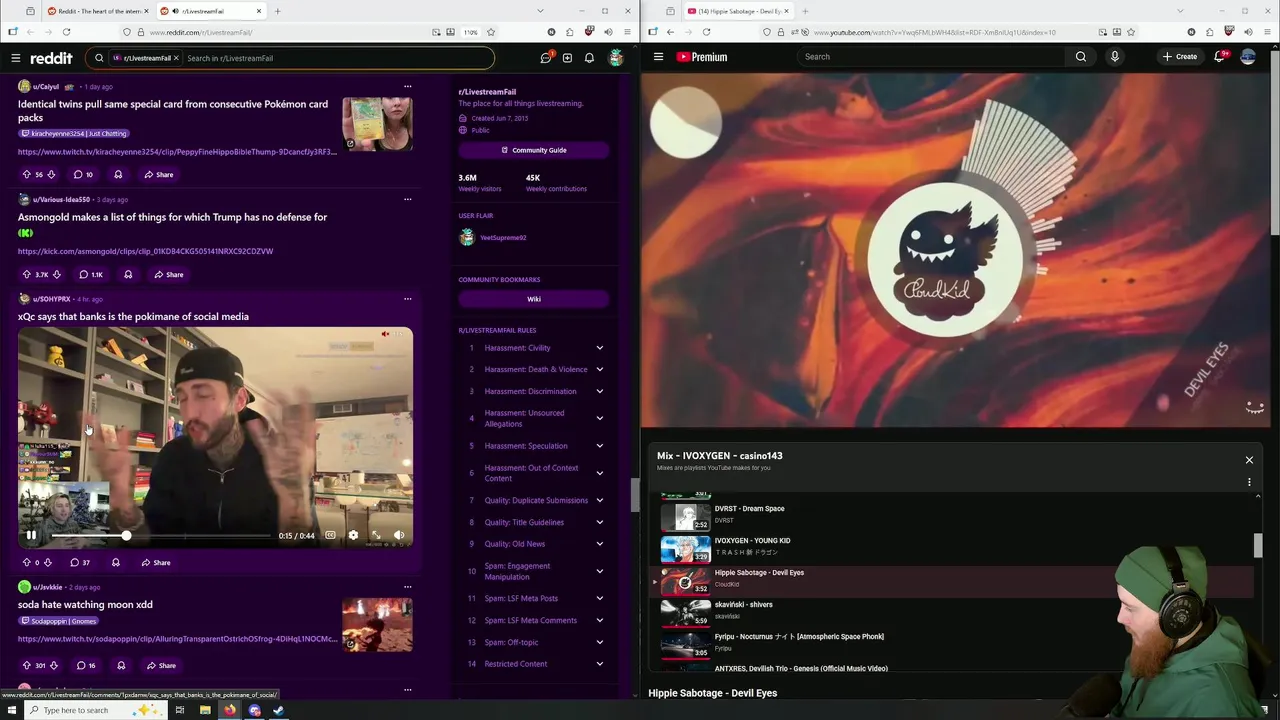Open Firefox from the Windows taskbar

point(229,710)
